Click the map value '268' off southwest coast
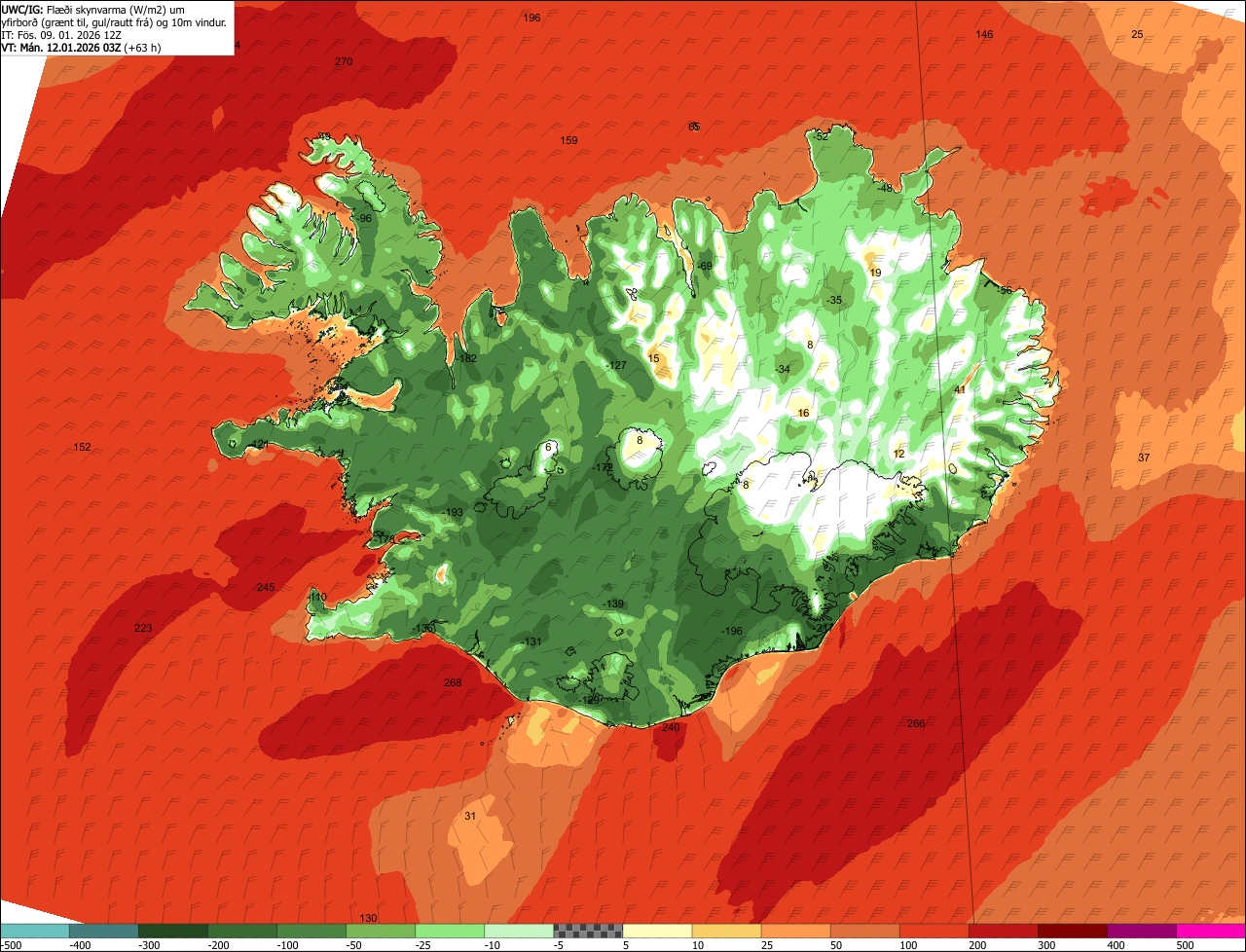This screenshot has width=1246, height=952. click(453, 683)
